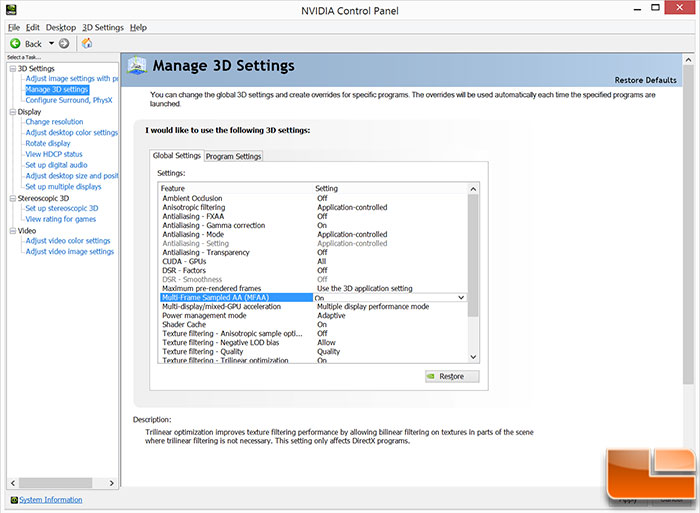This screenshot has height=513, width=700.
Task: Select Adjust image settings with preview
Action: click(x=72, y=79)
